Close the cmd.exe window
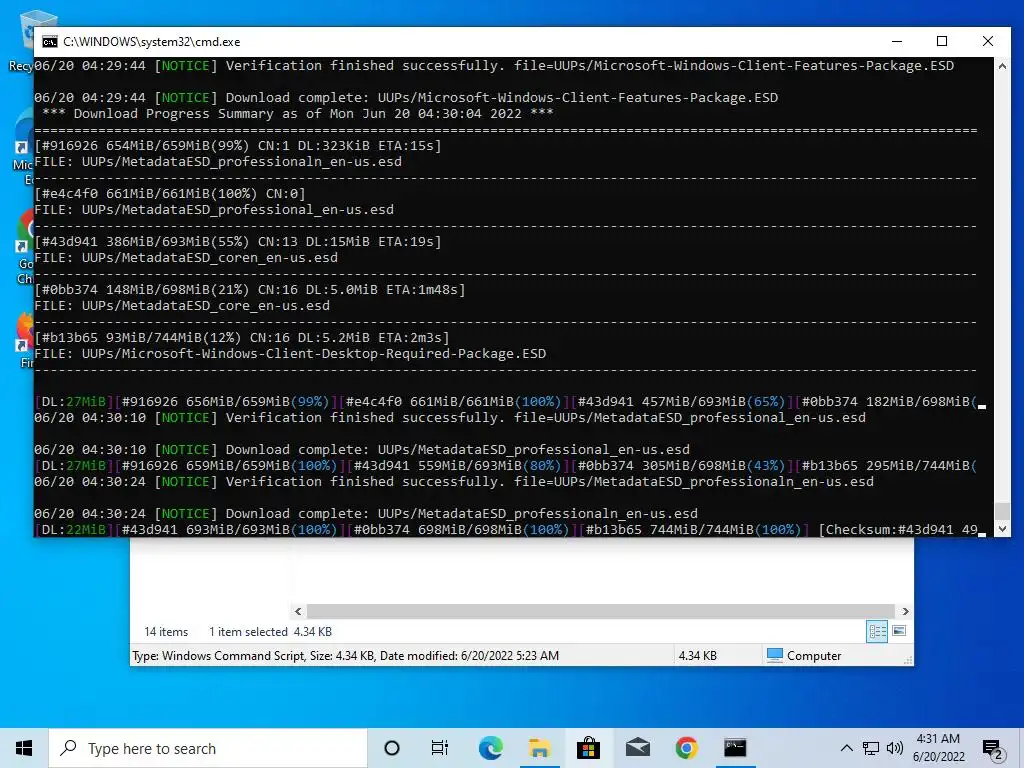This screenshot has height=768, width=1024. click(x=987, y=41)
